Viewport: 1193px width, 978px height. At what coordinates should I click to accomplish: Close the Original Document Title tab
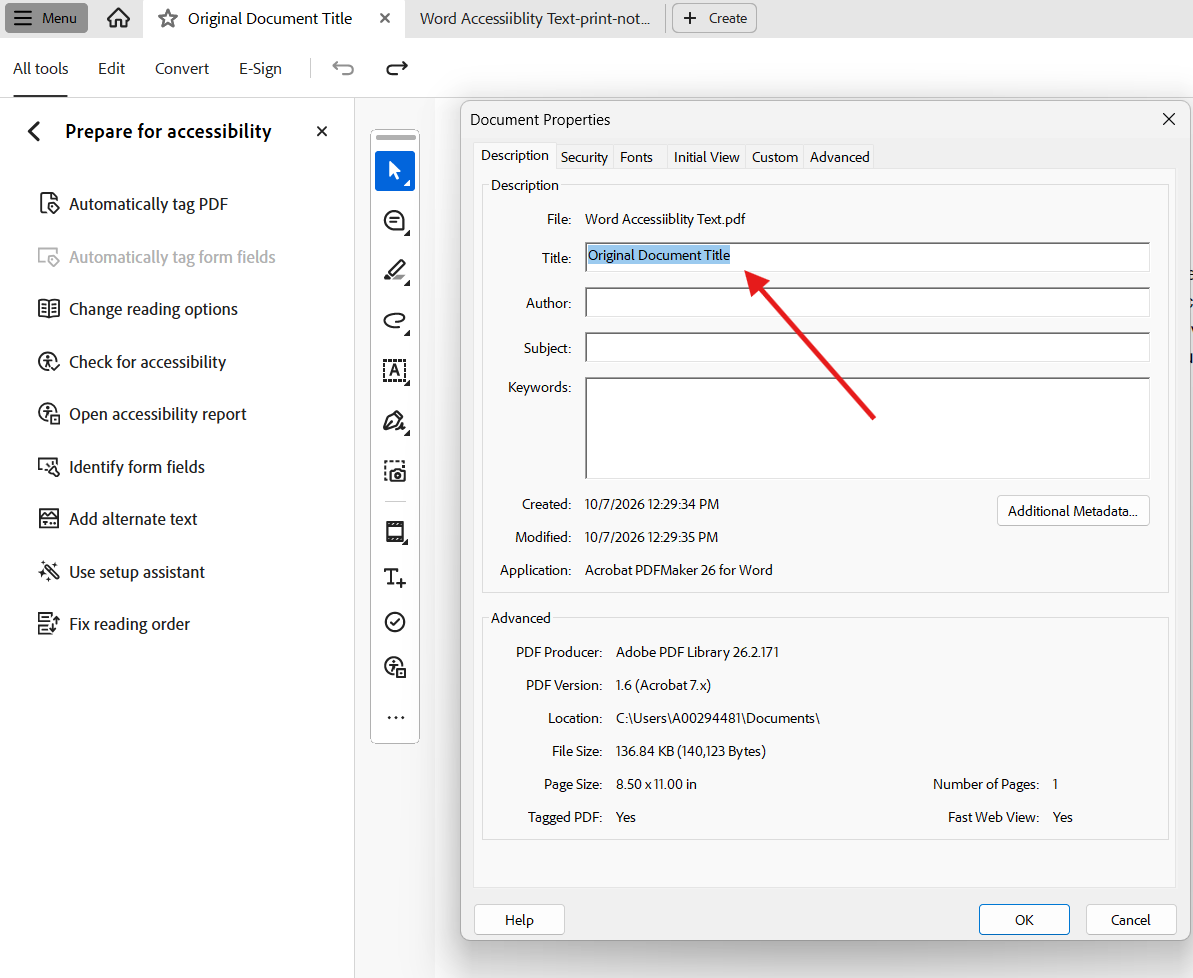coord(385,18)
